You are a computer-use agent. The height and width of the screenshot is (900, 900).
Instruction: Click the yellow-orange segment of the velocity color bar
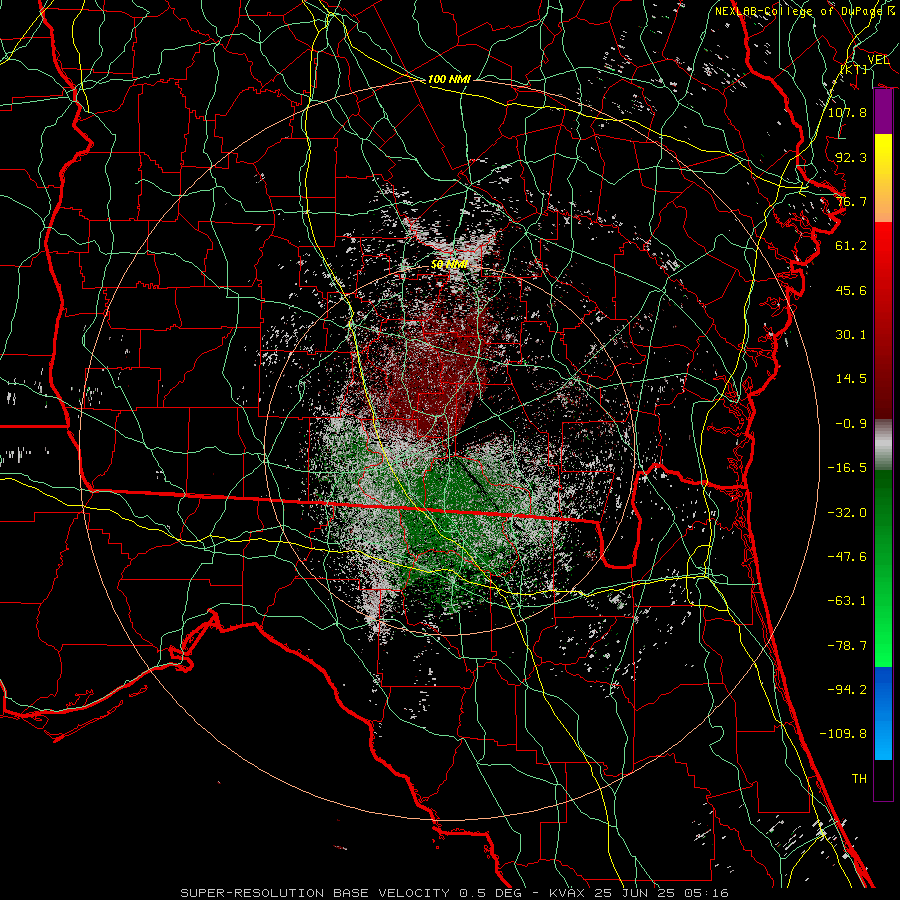[x=883, y=178]
